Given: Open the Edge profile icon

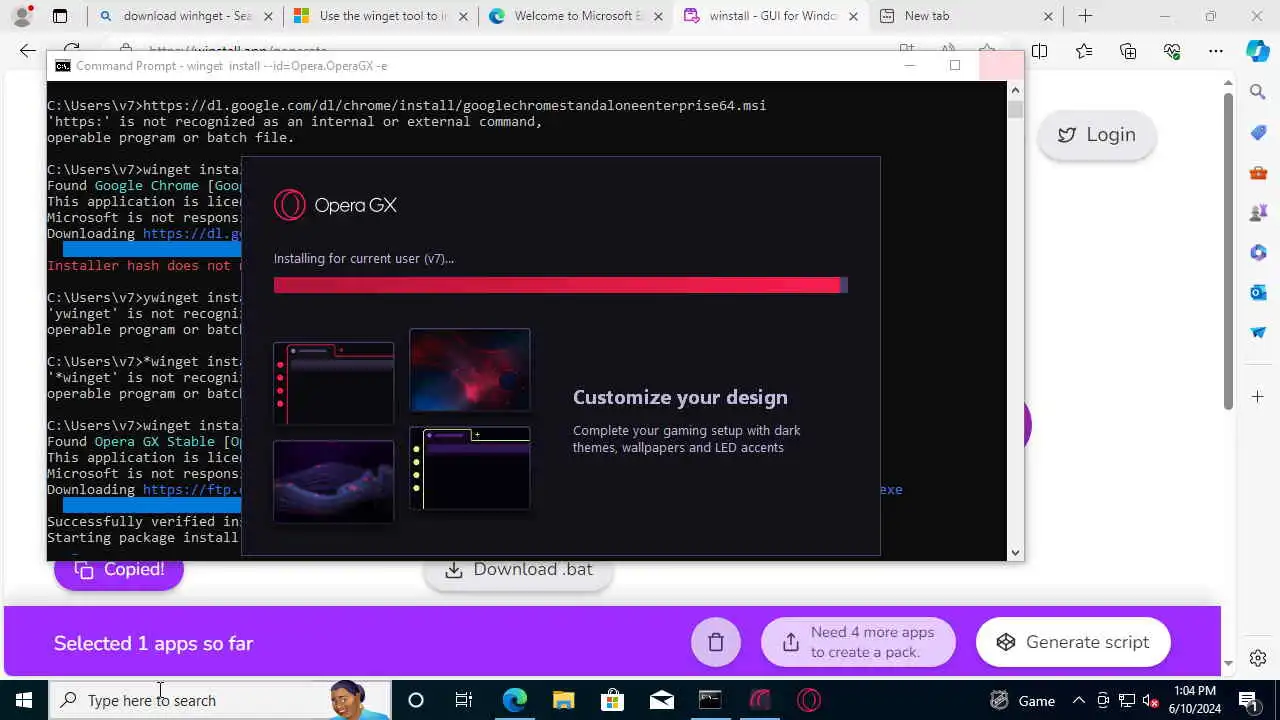Looking at the screenshot, I should point(22,16).
